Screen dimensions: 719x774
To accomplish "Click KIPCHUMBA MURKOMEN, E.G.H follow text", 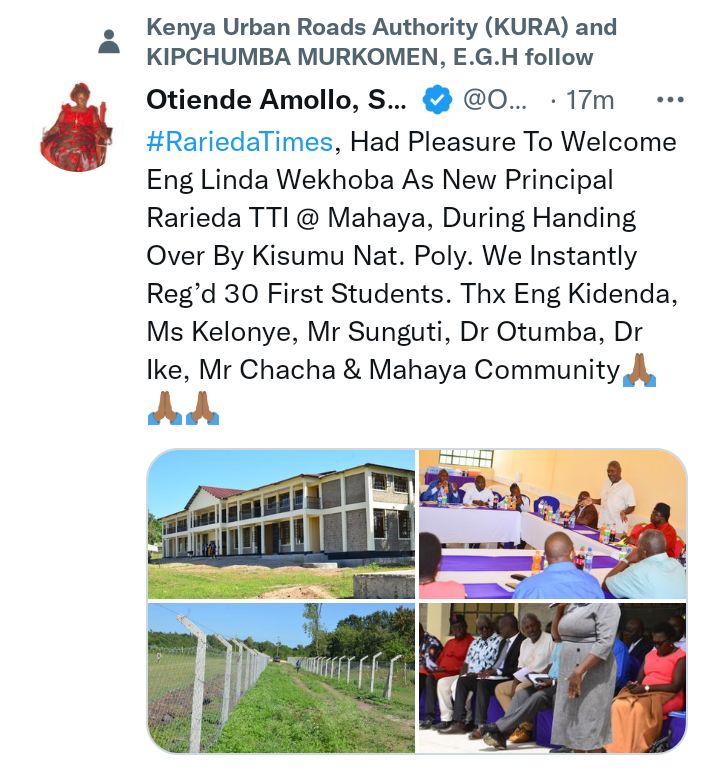I will [370, 57].
